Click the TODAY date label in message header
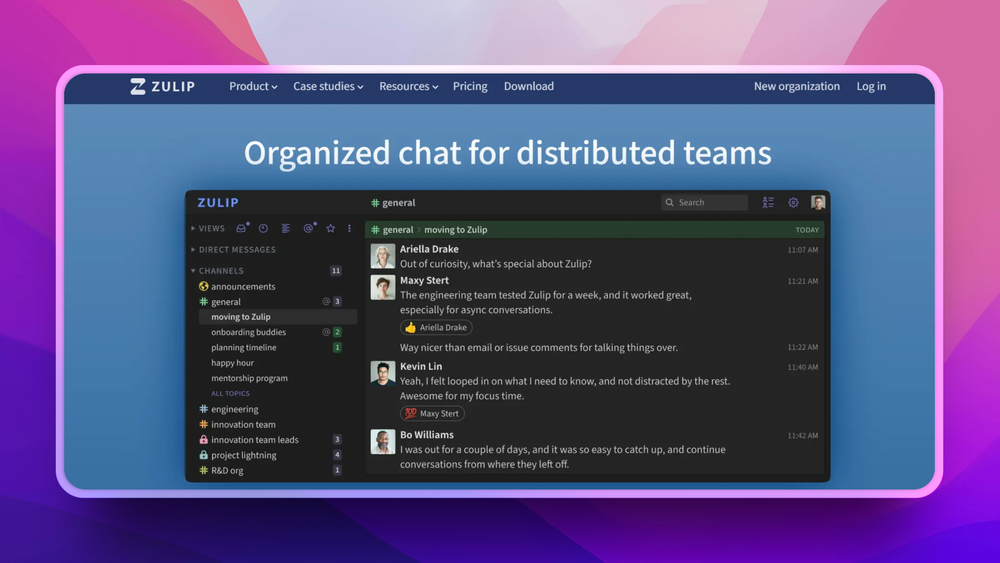The height and width of the screenshot is (563, 1000). coord(807,230)
